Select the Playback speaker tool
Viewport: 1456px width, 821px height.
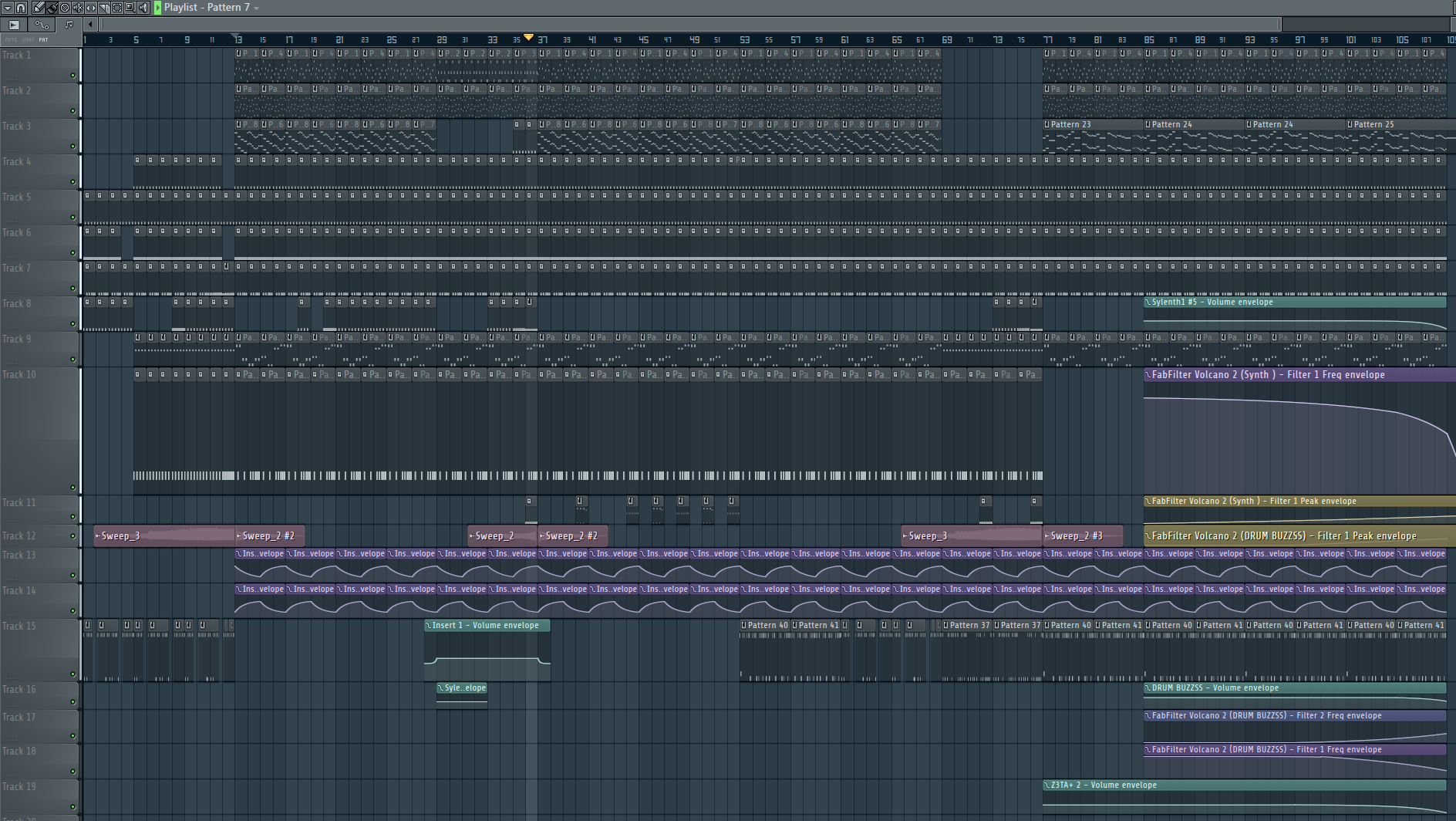143,8
